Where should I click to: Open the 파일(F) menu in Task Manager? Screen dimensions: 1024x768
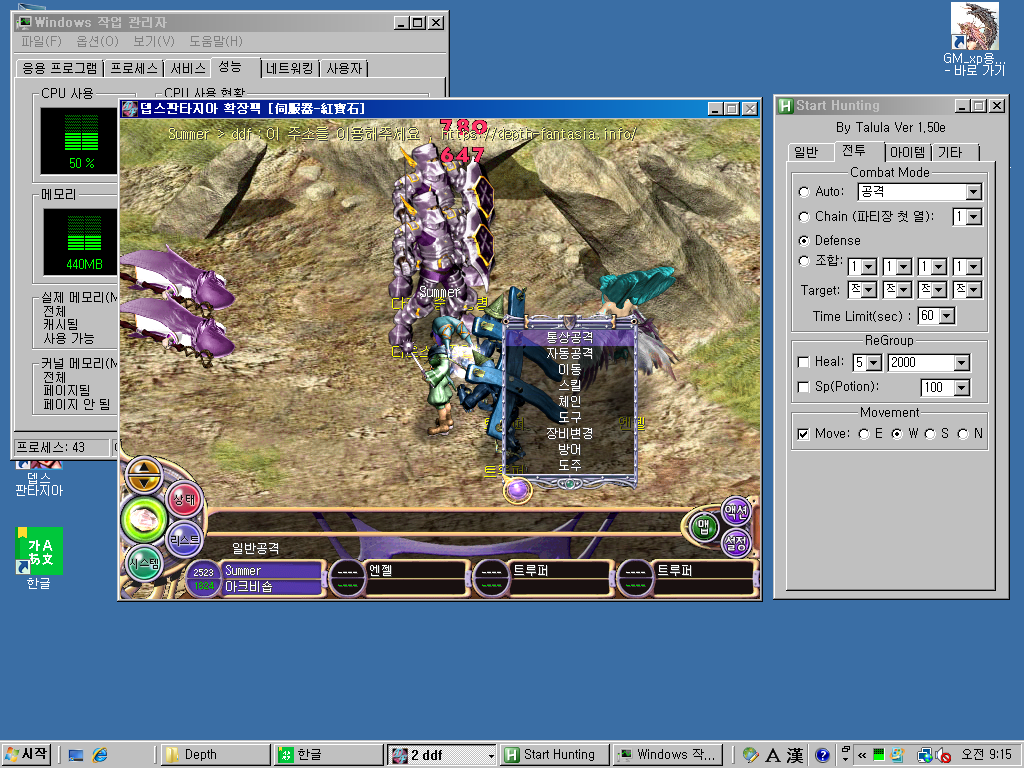click(x=41, y=42)
